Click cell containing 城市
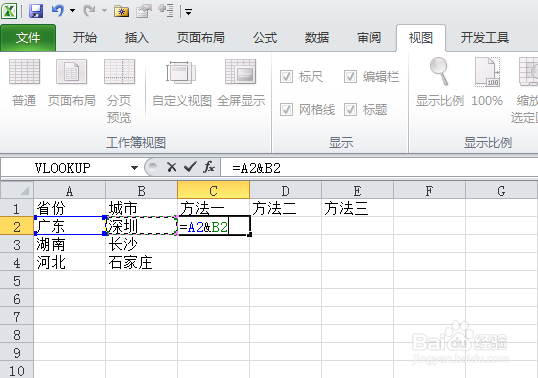This screenshot has height=378, width=538. [141, 208]
